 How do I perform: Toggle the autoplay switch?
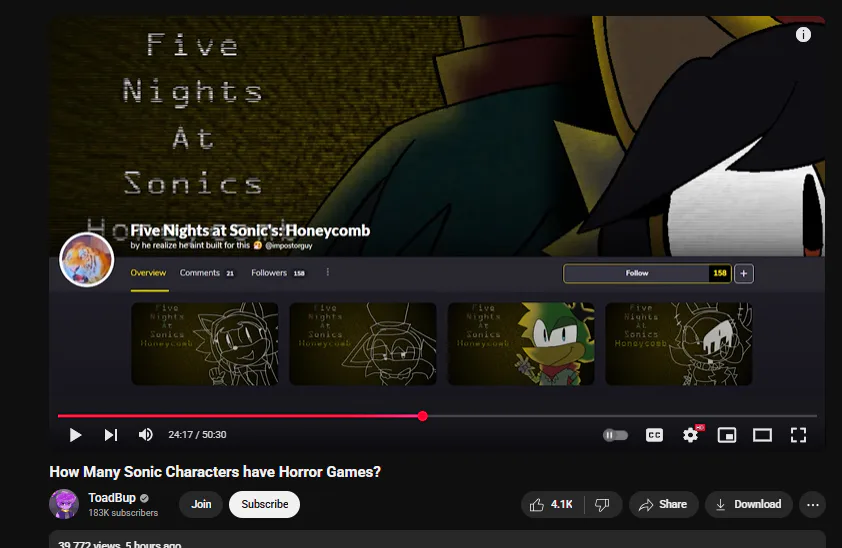tap(615, 435)
